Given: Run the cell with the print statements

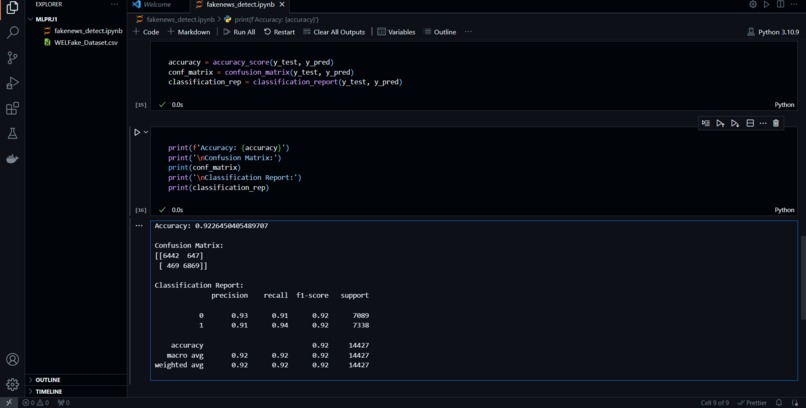Looking at the screenshot, I should (137, 133).
